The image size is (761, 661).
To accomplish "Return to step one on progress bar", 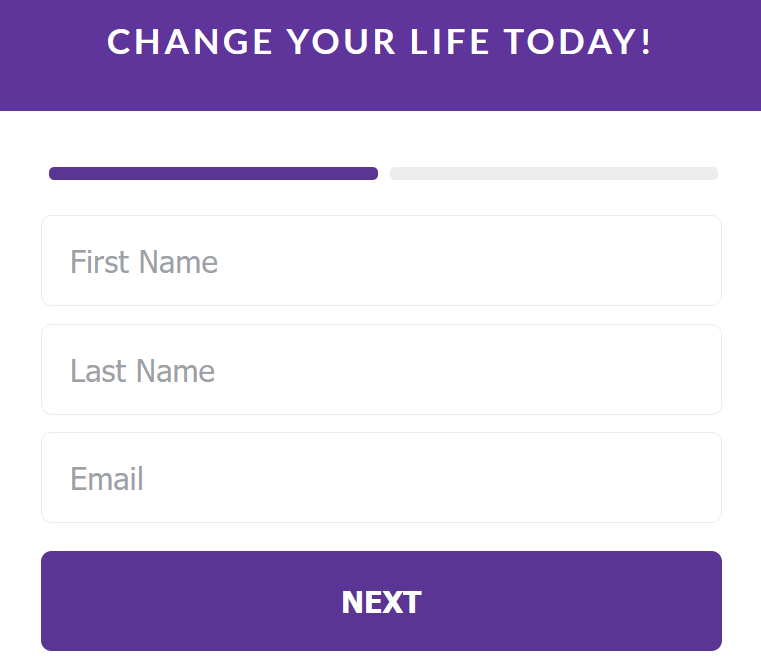I will [213, 174].
